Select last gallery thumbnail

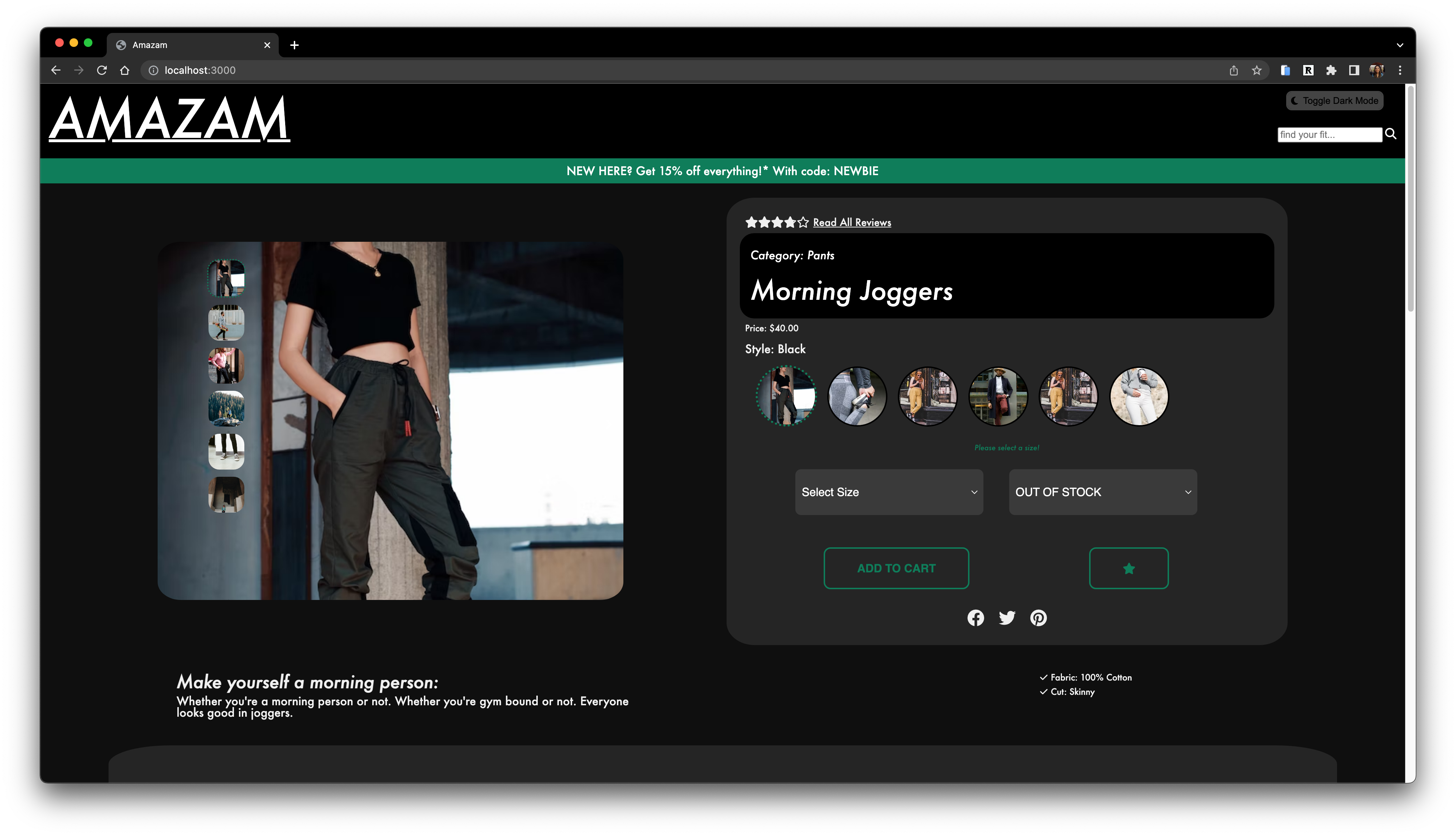coord(226,494)
